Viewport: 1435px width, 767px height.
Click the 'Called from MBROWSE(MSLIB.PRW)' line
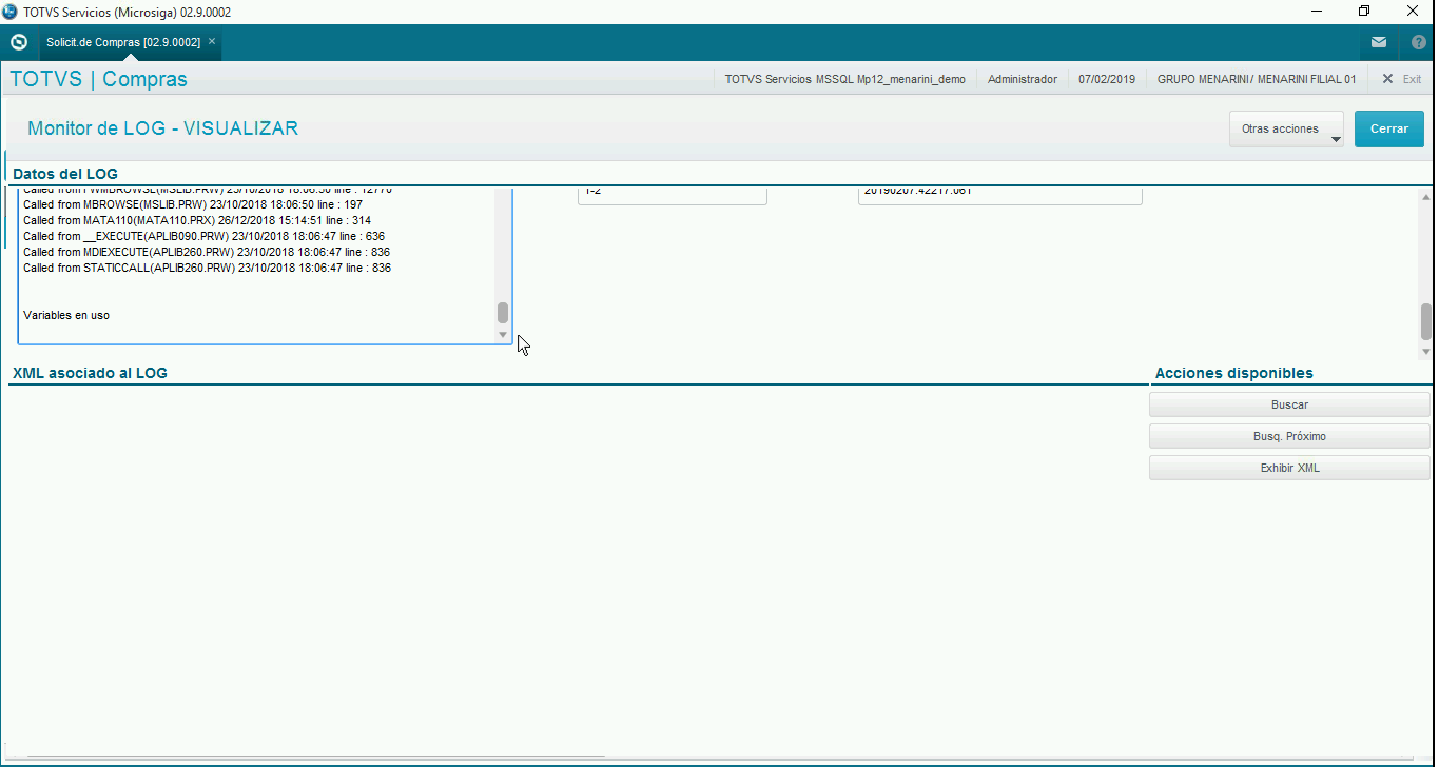pos(193,204)
